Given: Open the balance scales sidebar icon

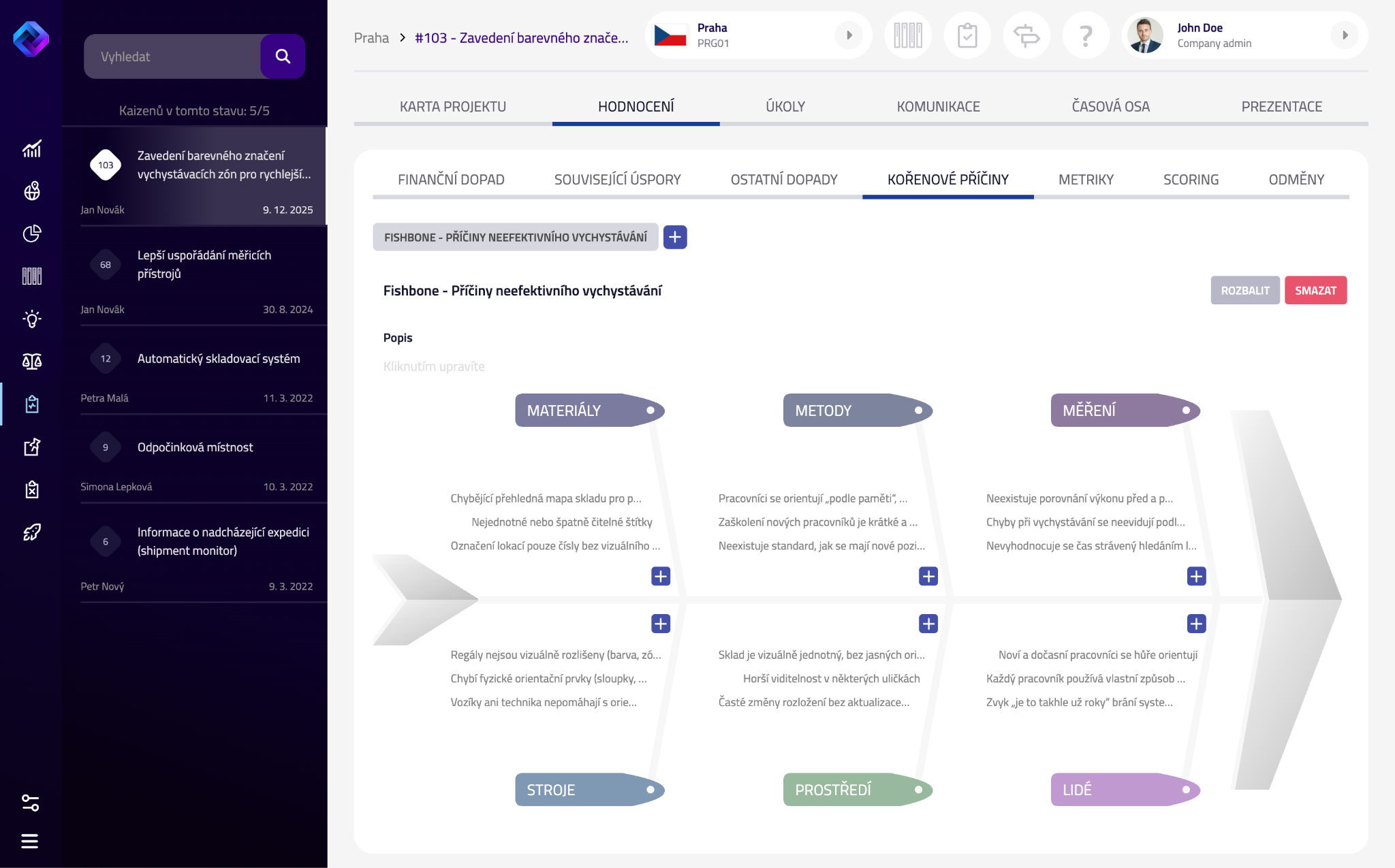Looking at the screenshot, I should coord(31,361).
